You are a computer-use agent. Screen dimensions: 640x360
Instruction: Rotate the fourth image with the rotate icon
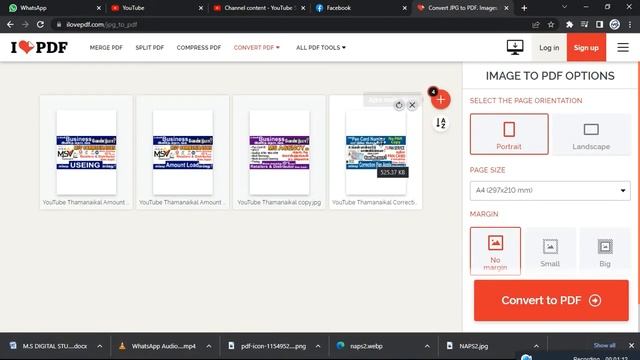[399, 105]
